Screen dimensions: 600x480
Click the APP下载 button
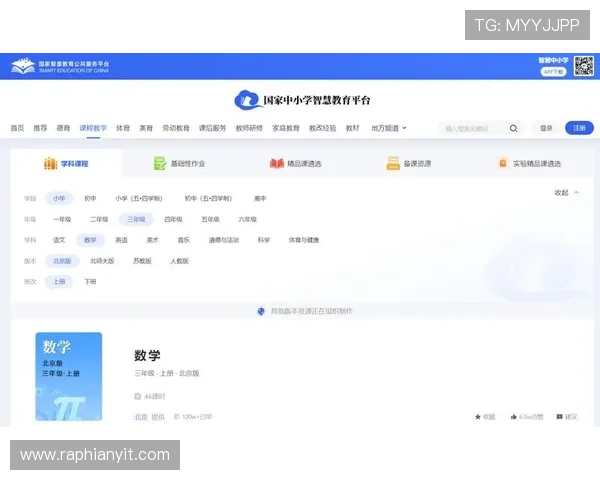tap(553, 72)
